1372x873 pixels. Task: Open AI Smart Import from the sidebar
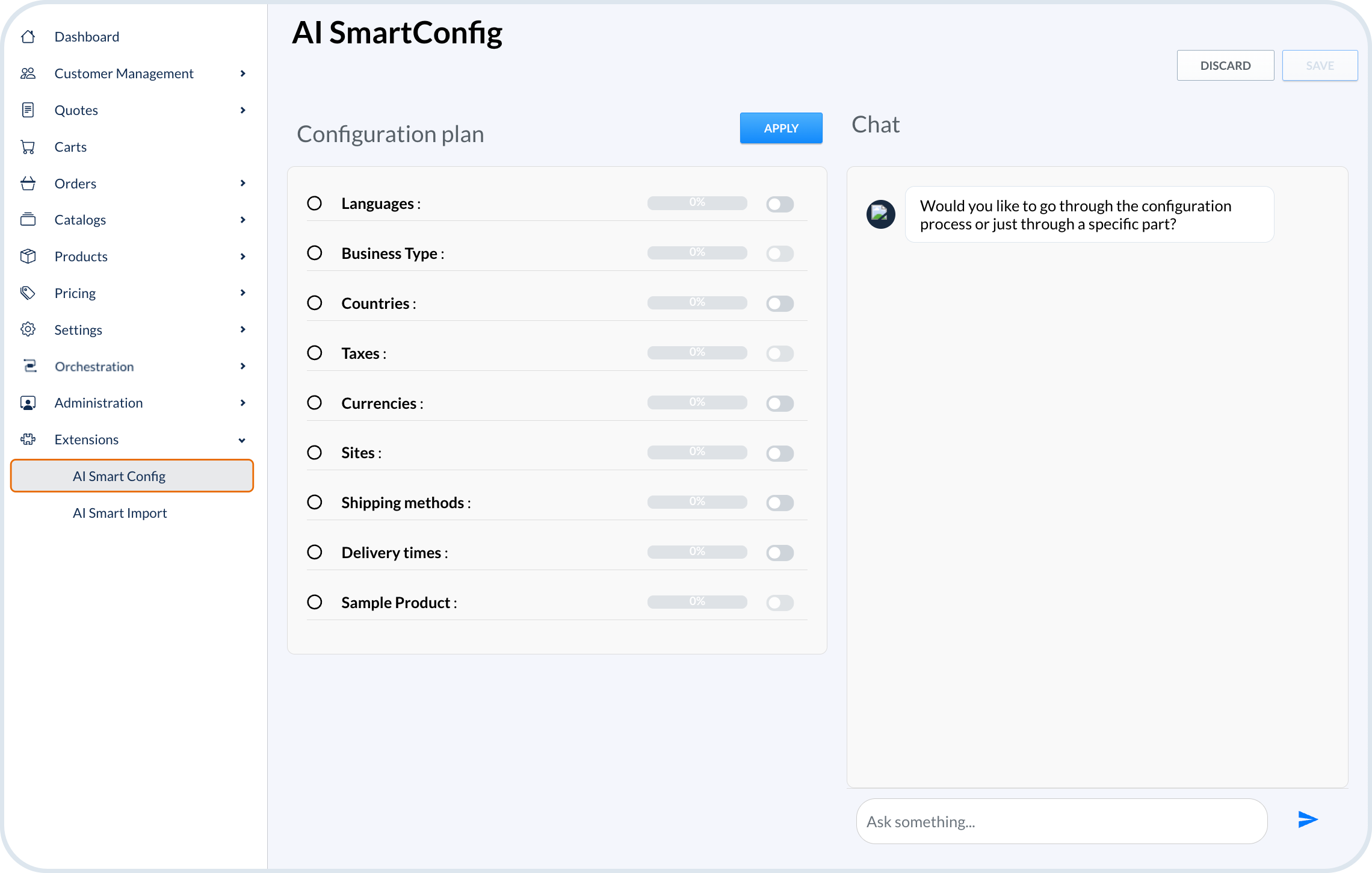[120, 512]
